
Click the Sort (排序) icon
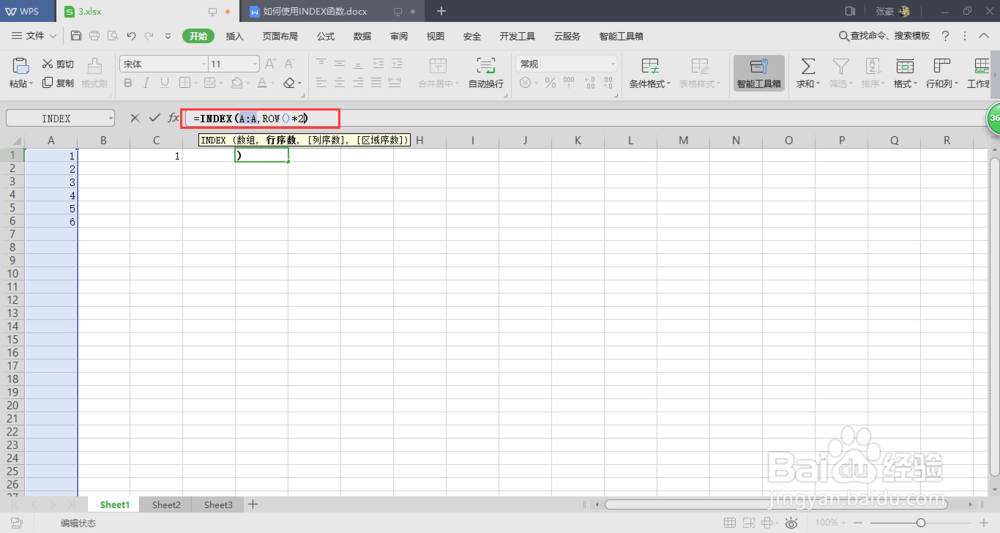pos(872,66)
